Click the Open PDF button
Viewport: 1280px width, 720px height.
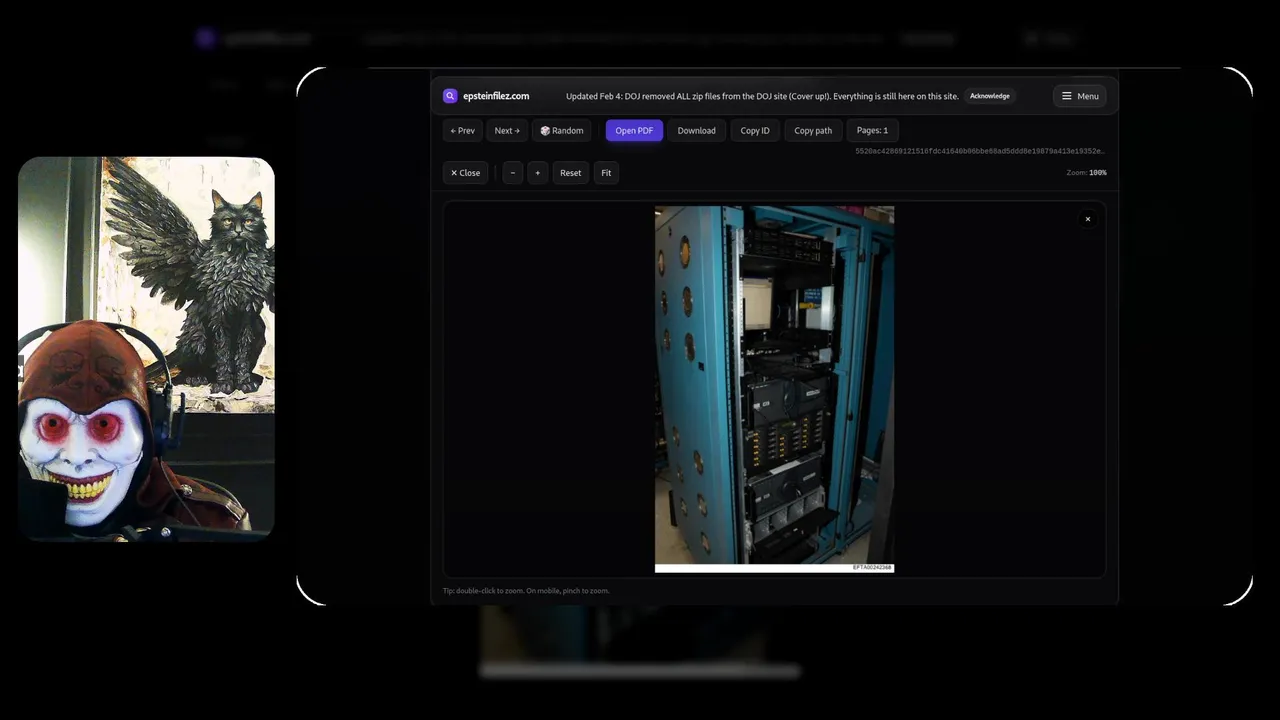point(634,130)
